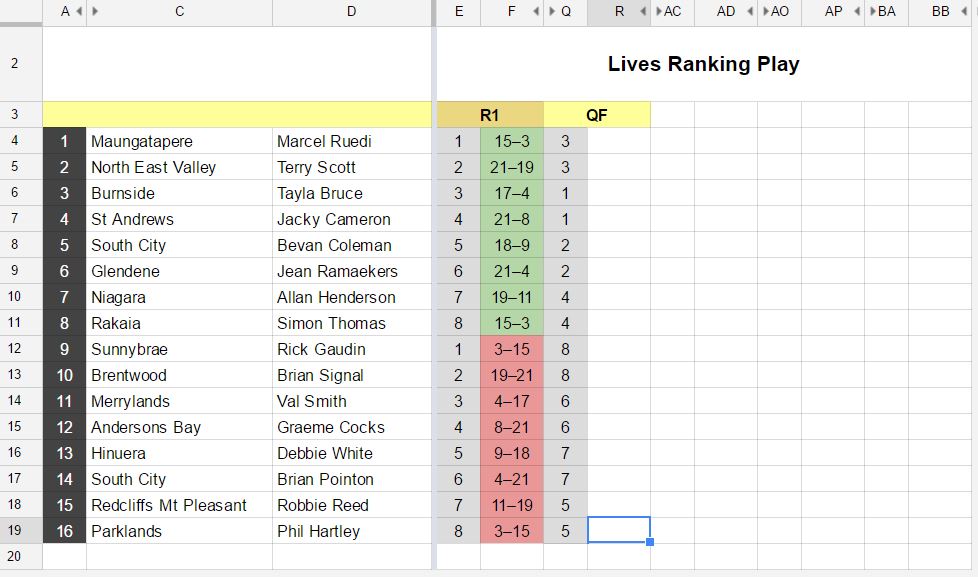This screenshot has height=577, width=978.
Task: Select the R1 header cell
Action: pyautogui.click(x=488, y=114)
